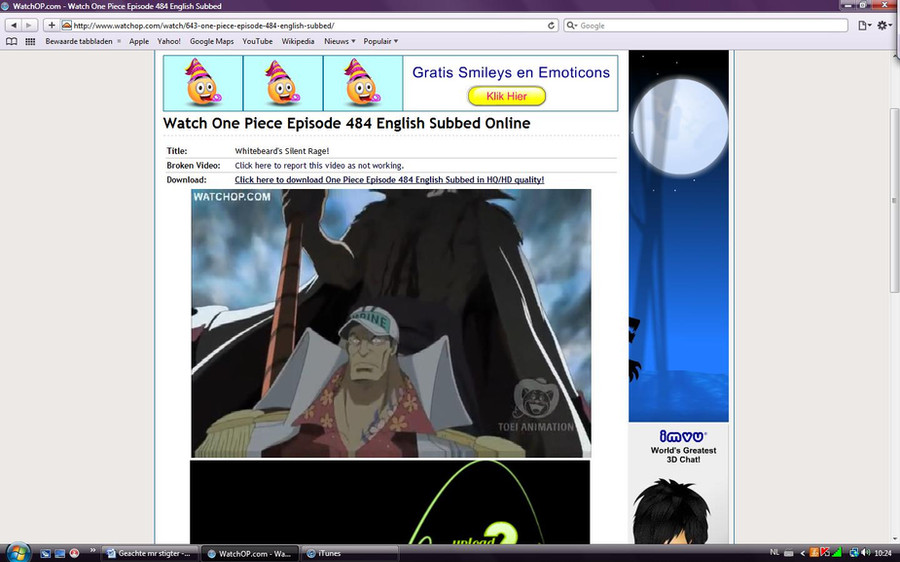Viewport: 900px width, 562px height.
Task: Go forward with the Safari forward arrow
Action: pyautogui.click(x=29, y=25)
